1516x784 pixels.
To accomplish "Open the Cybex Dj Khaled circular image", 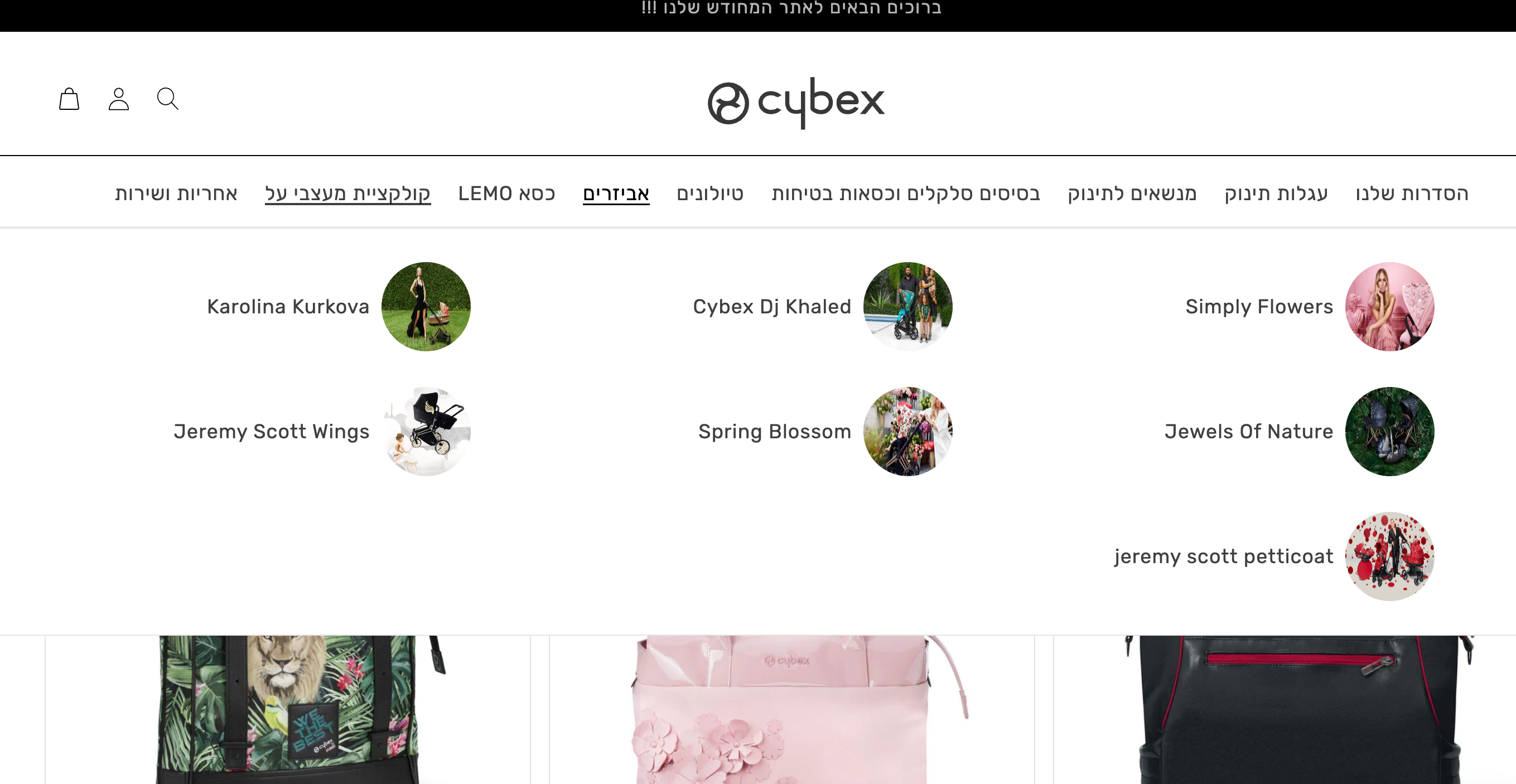I will 908,307.
